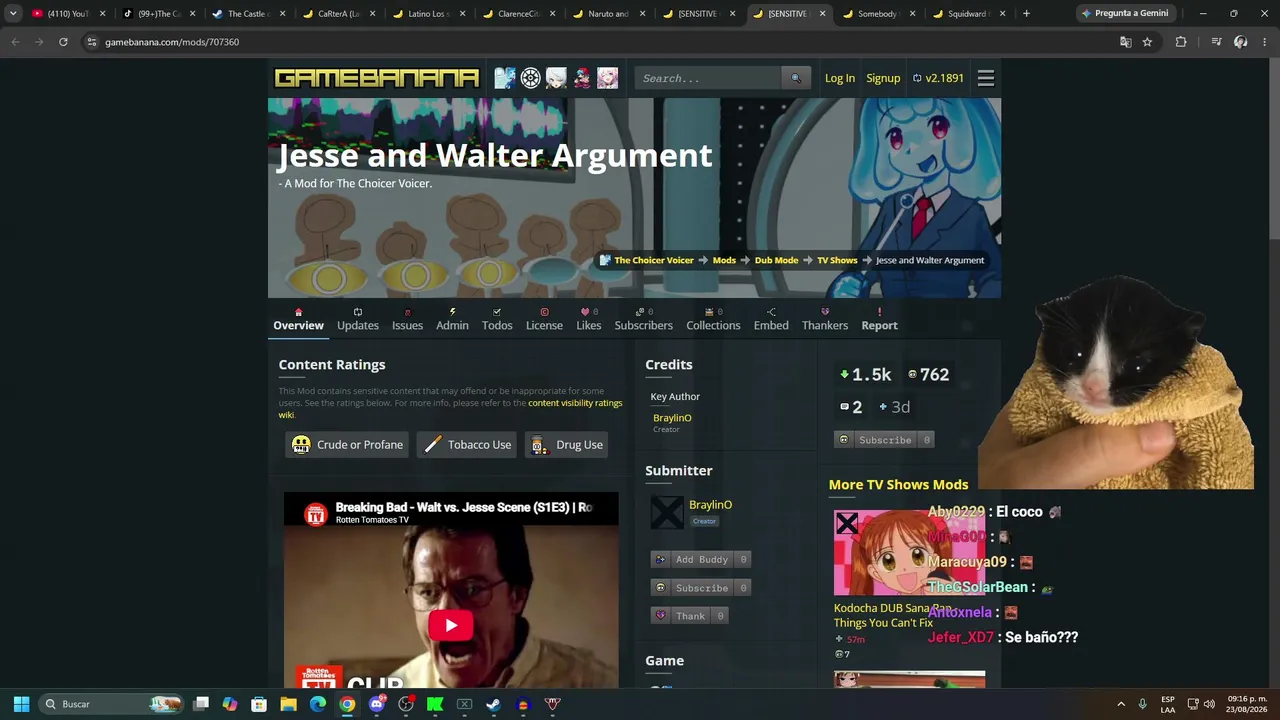Open the Likes tab

(x=589, y=319)
